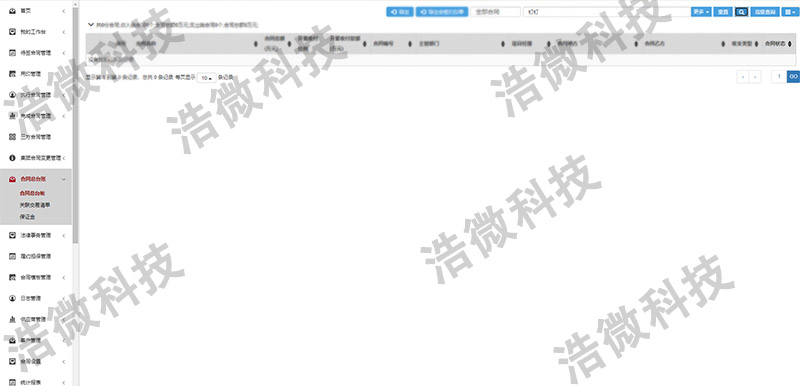Open the page size dropdown showing 10
Viewport: 800px width, 386px height.
(x=207, y=78)
